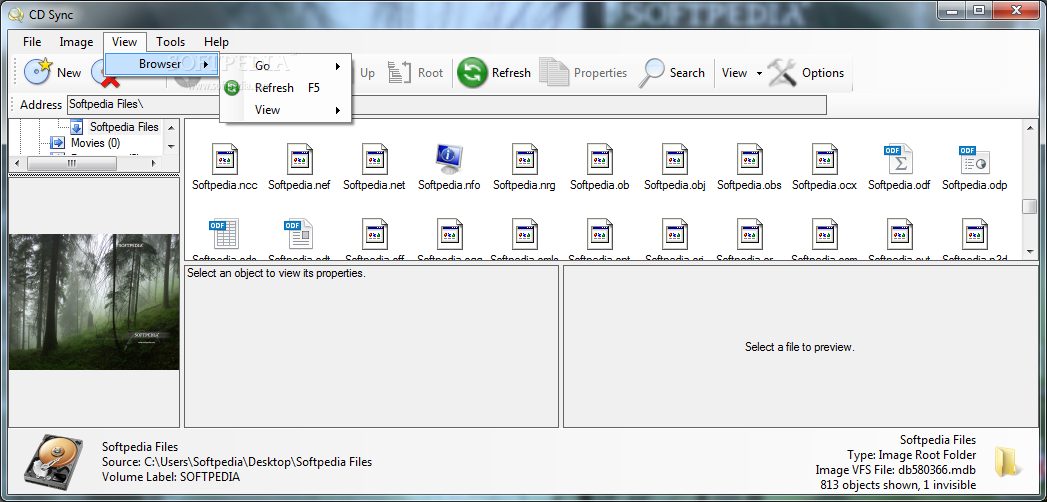Image resolution: width=1047 pixels, height=502 pixels.
Task: Click the Softpedia.ob file name
Action: pos(600,186)
